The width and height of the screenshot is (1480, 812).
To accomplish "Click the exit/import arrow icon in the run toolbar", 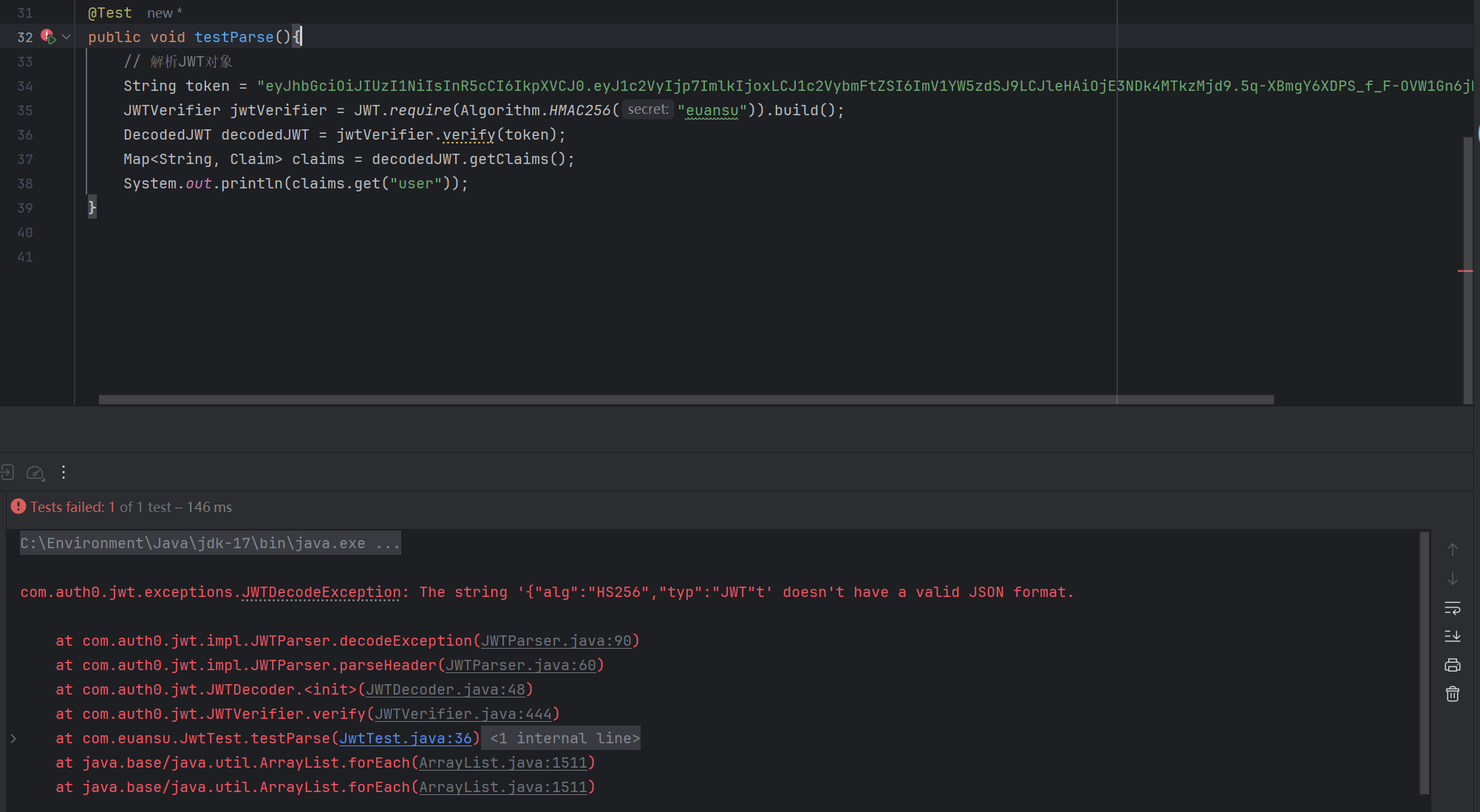I will click(7, 473).
